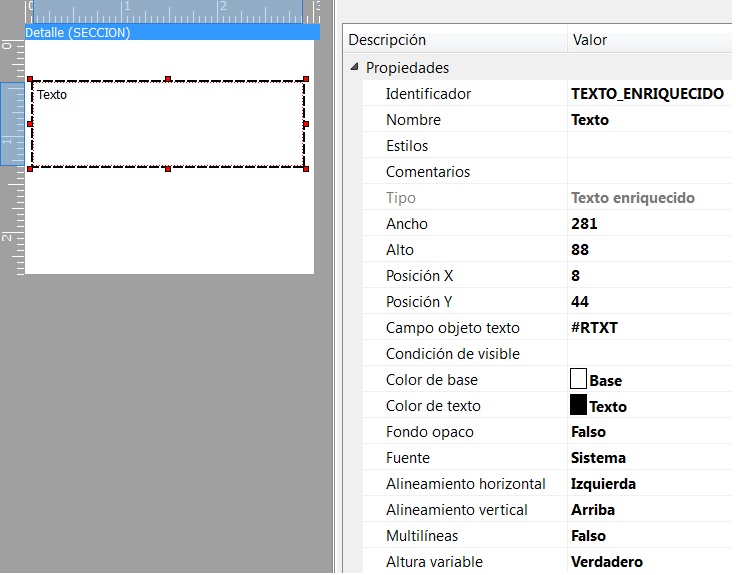
Task: Select Alineamiento horizontal property
Action: [547, 483]
